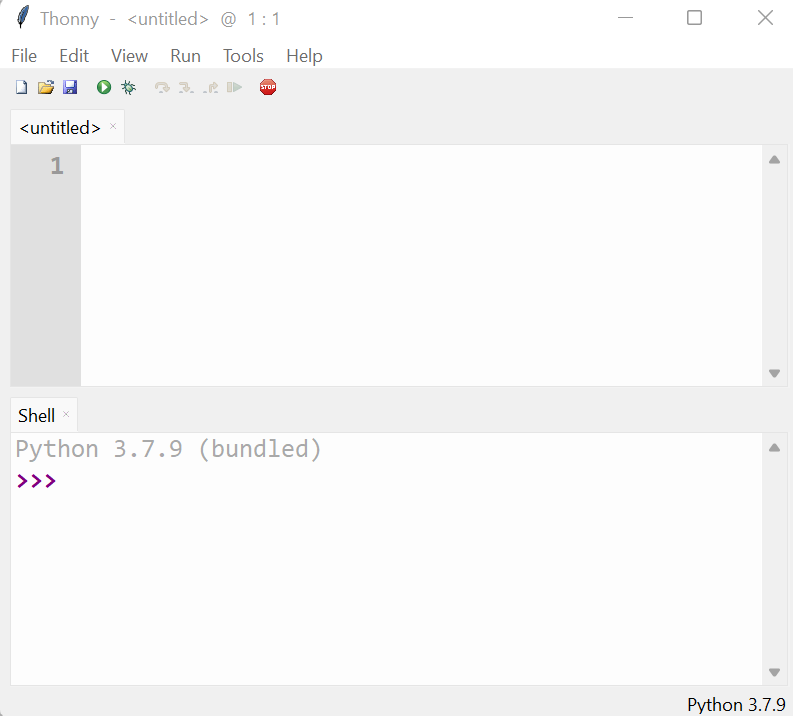Click Shell scrollbar down arrow

[774, 672]
